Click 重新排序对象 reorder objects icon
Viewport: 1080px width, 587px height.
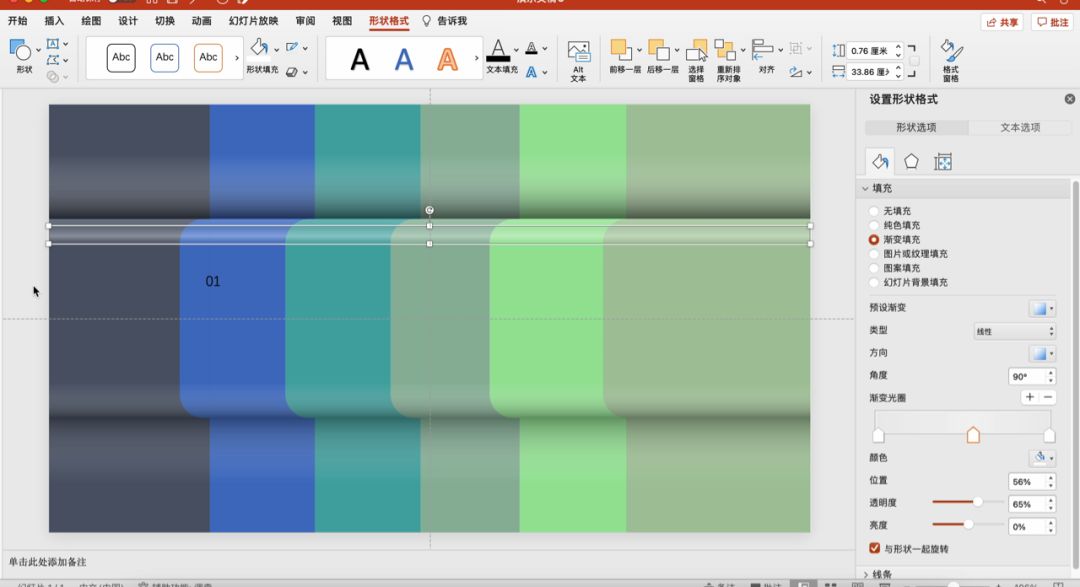(x=725, y=50)
